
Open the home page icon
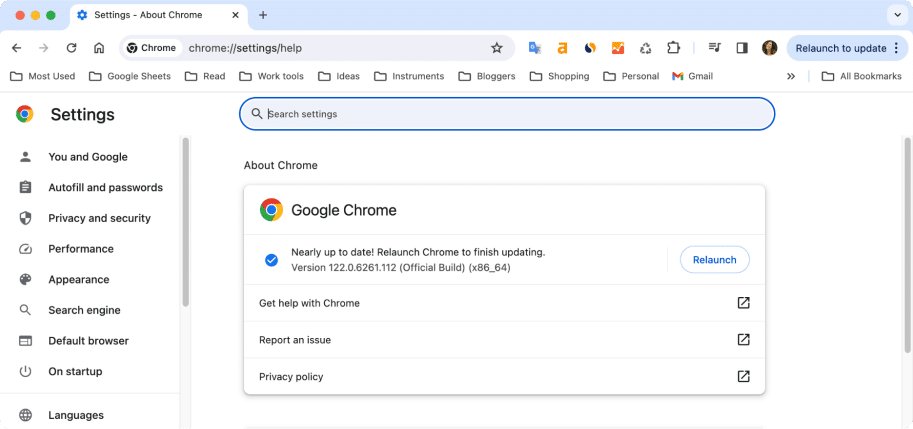click(x=99, y=48)
